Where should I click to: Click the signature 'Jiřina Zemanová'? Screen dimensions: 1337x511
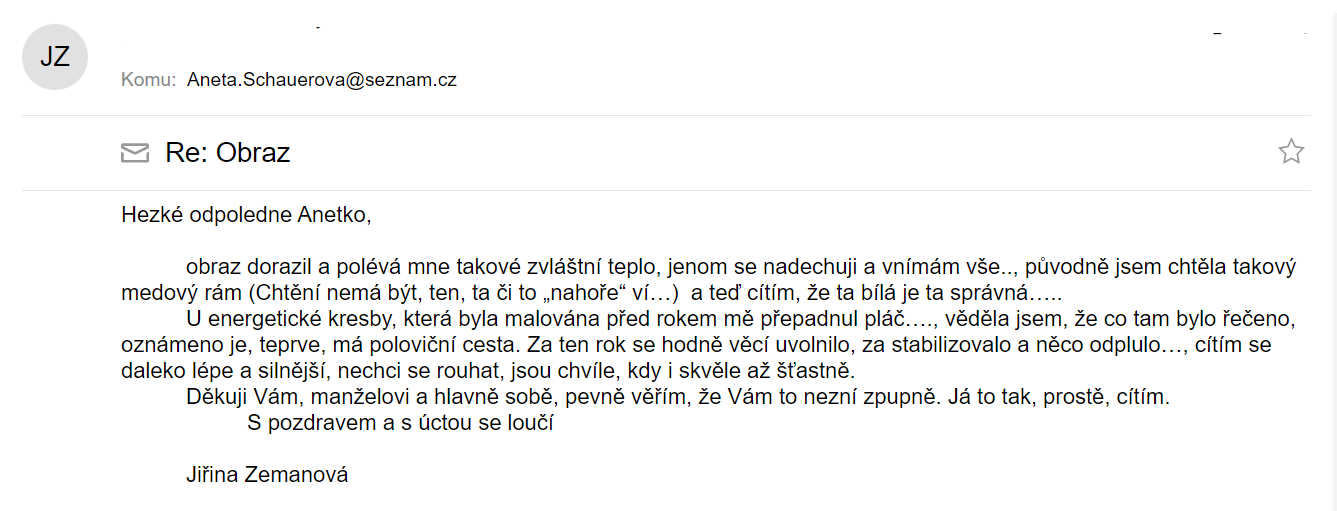tap(267, 475)
